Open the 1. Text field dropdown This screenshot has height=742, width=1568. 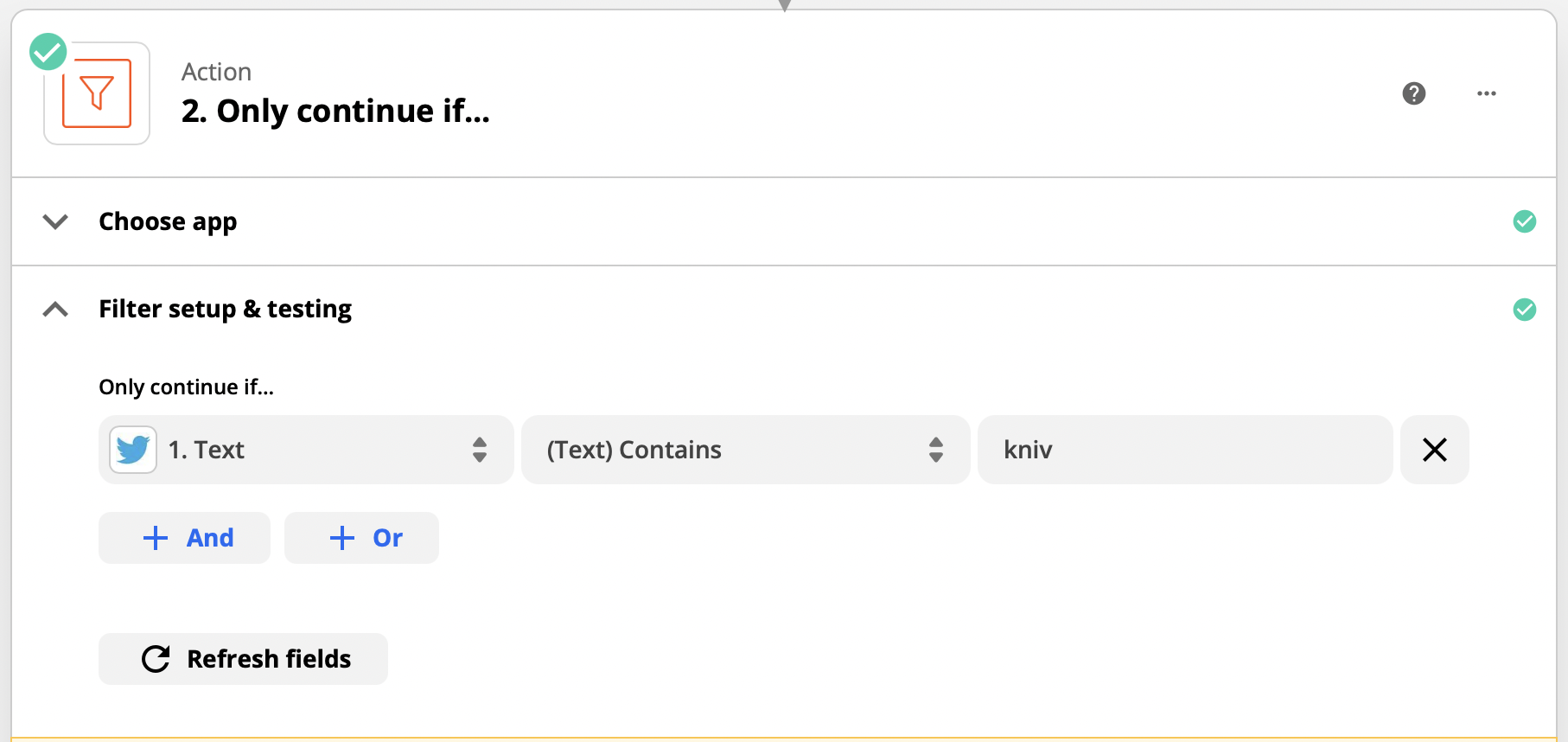click(x=306, y=450)
